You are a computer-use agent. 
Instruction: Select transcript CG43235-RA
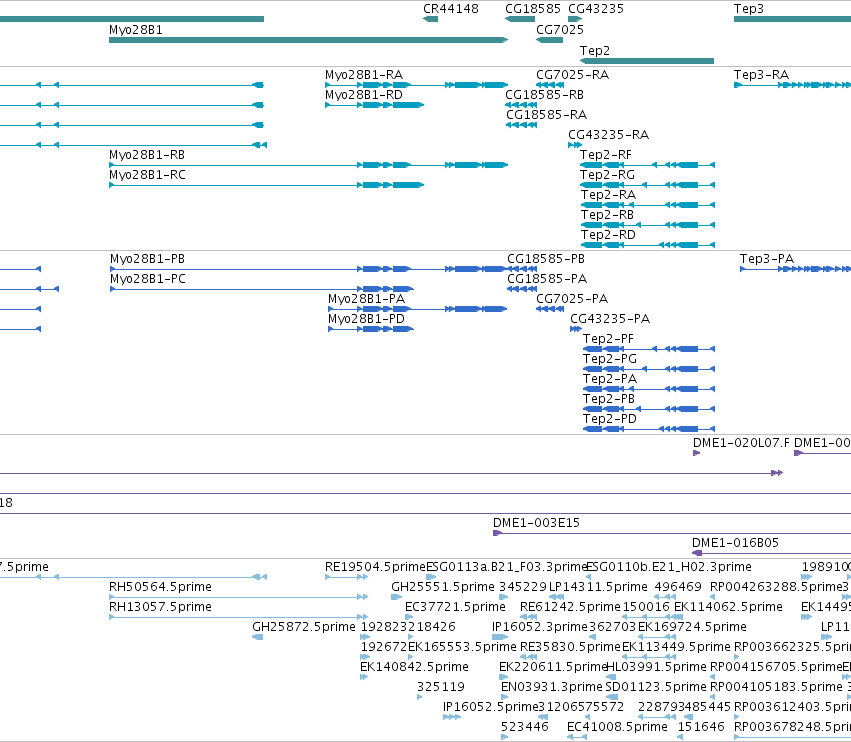pos(575,145)
